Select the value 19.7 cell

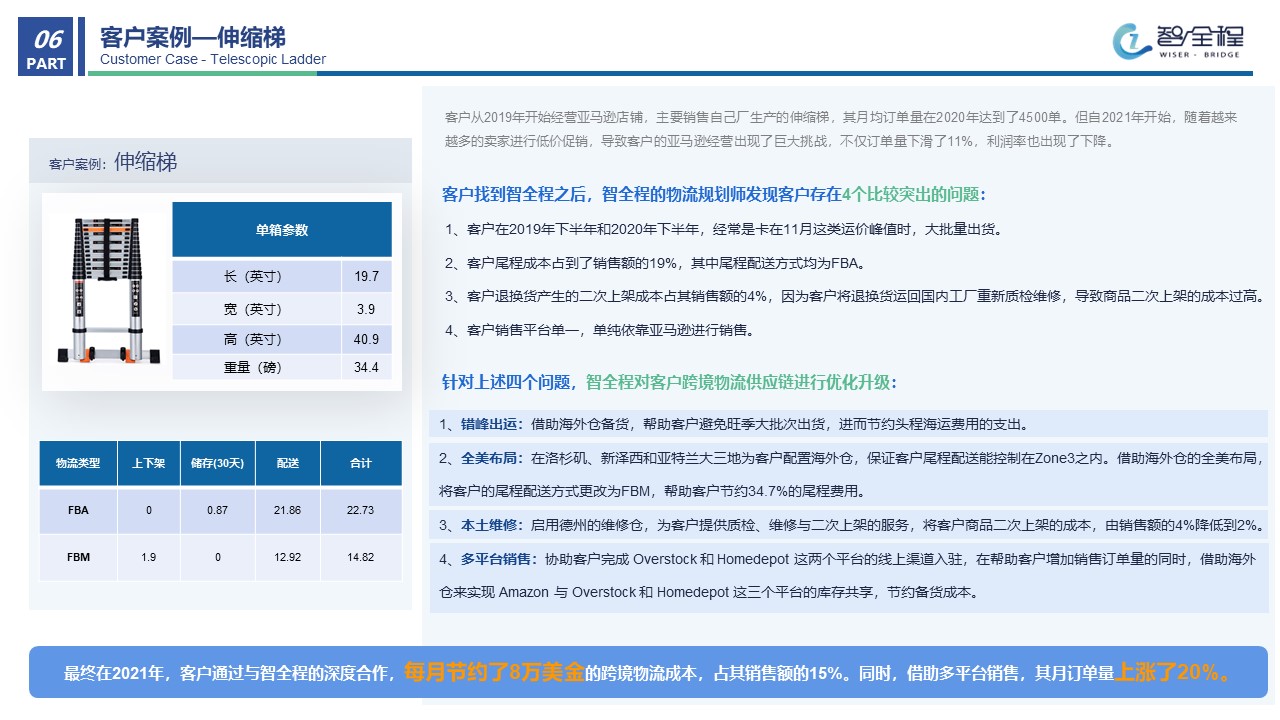pyautogui.click(x=367, y=277)
